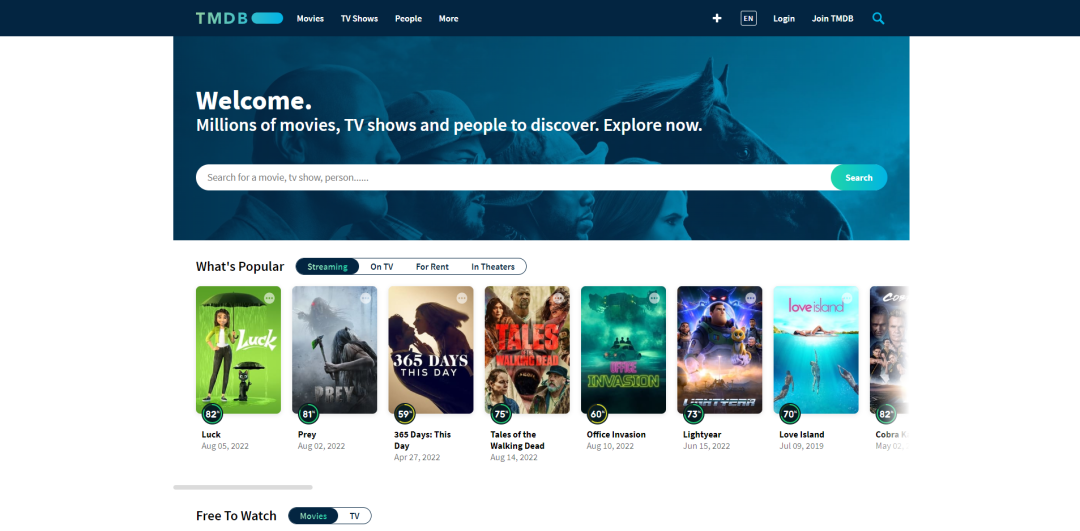Screen dimensions: 1080x531
Task: Open the options menu on Luck poster
Action: point(269,298)
